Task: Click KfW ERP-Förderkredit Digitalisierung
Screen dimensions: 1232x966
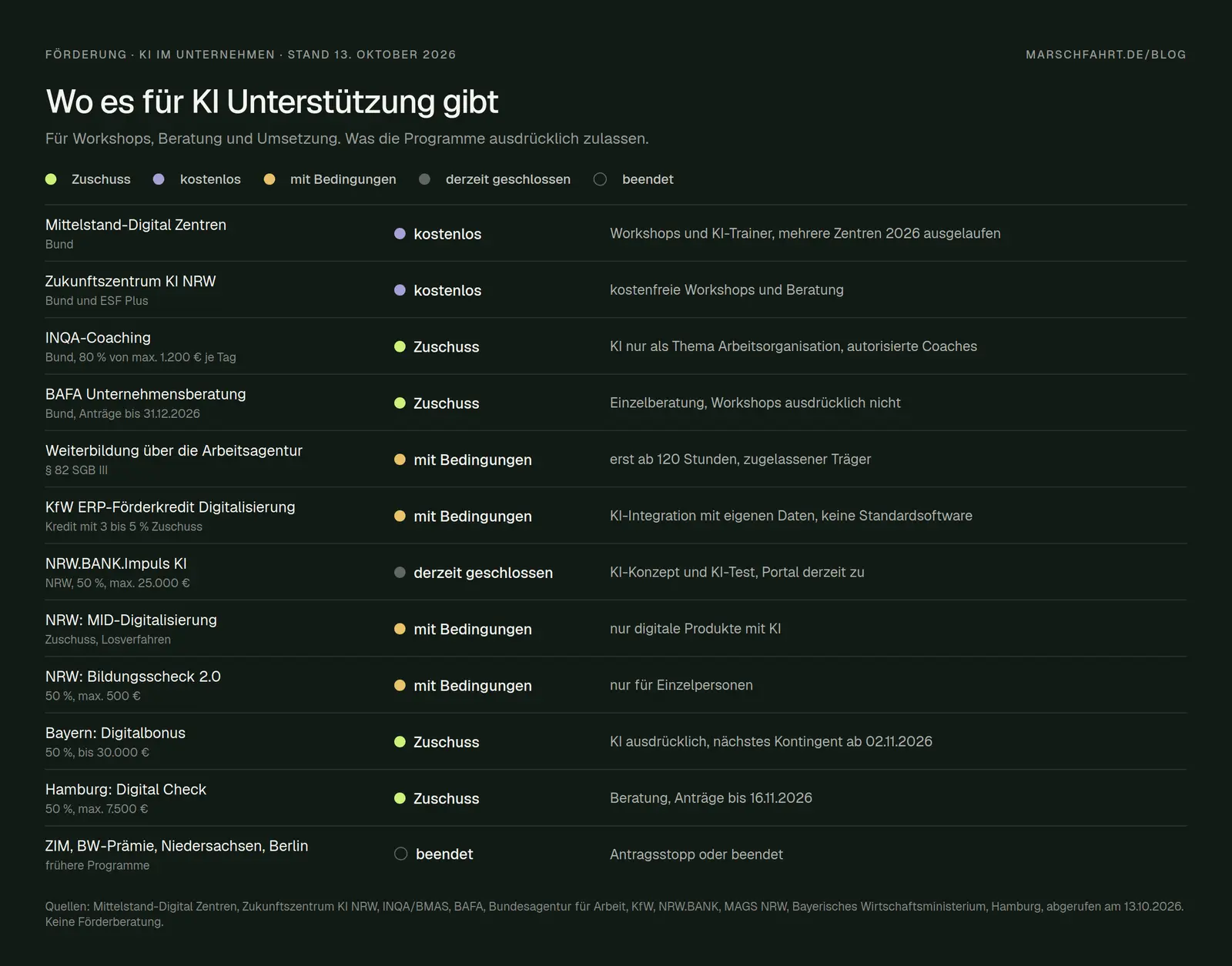Action: point(170,507)
